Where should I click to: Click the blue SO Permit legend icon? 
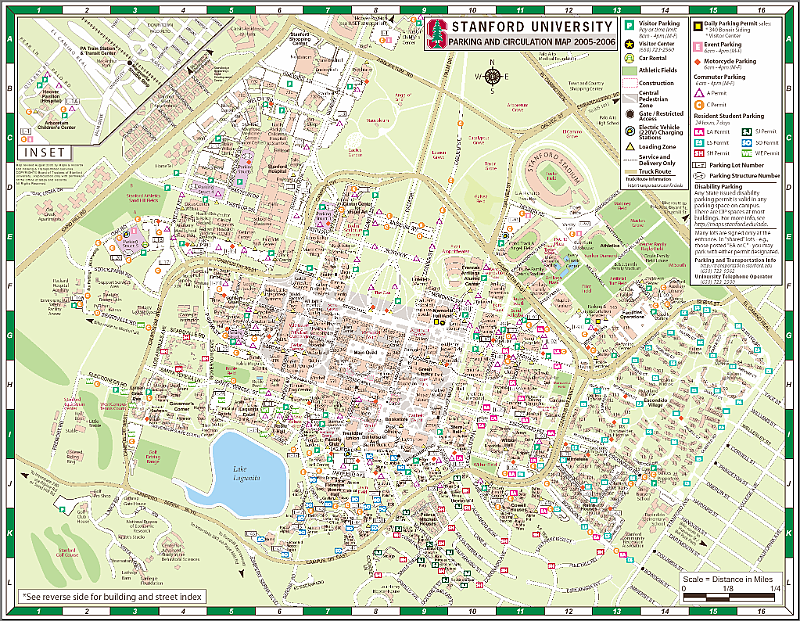747,143
